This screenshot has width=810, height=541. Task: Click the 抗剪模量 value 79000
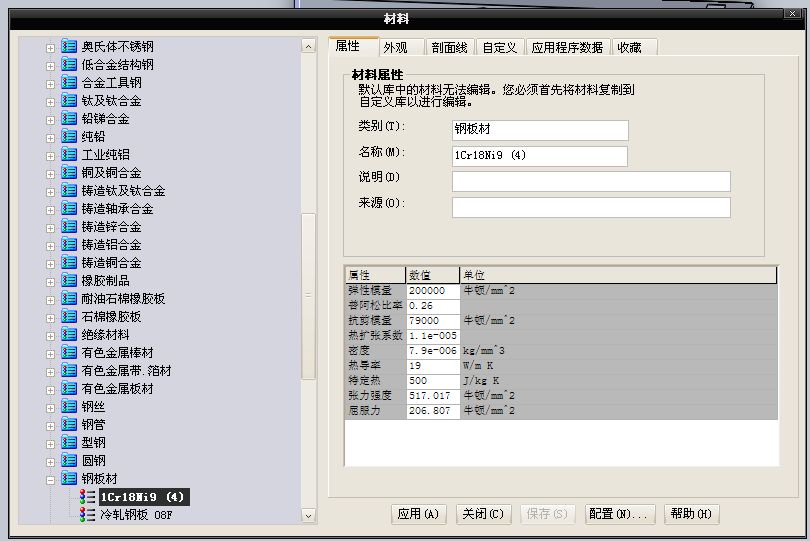point(433,321)
